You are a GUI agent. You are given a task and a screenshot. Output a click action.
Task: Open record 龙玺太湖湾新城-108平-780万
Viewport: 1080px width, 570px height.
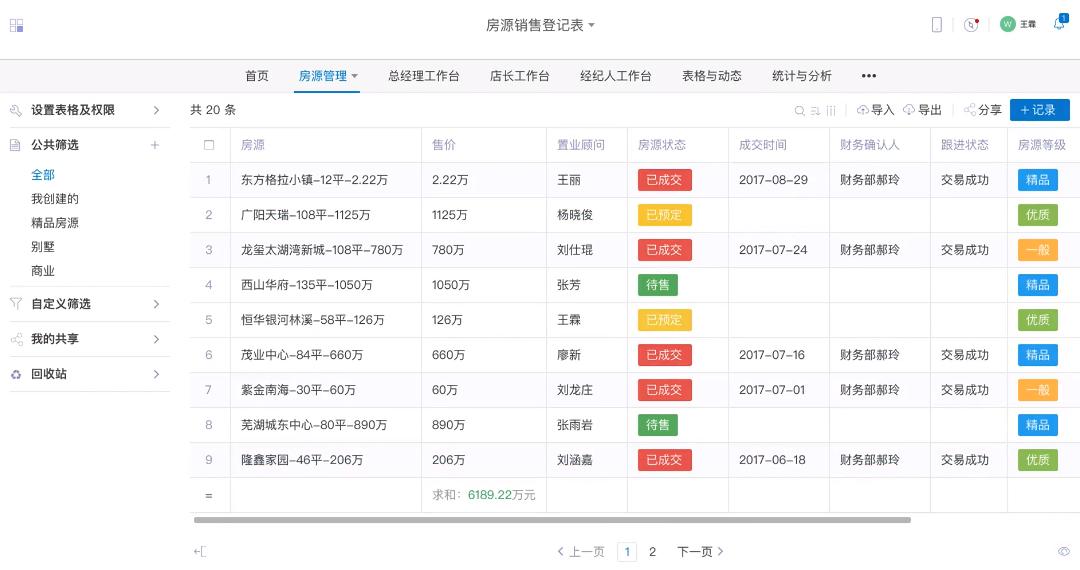pyautogui.click(x=322, y=250)
